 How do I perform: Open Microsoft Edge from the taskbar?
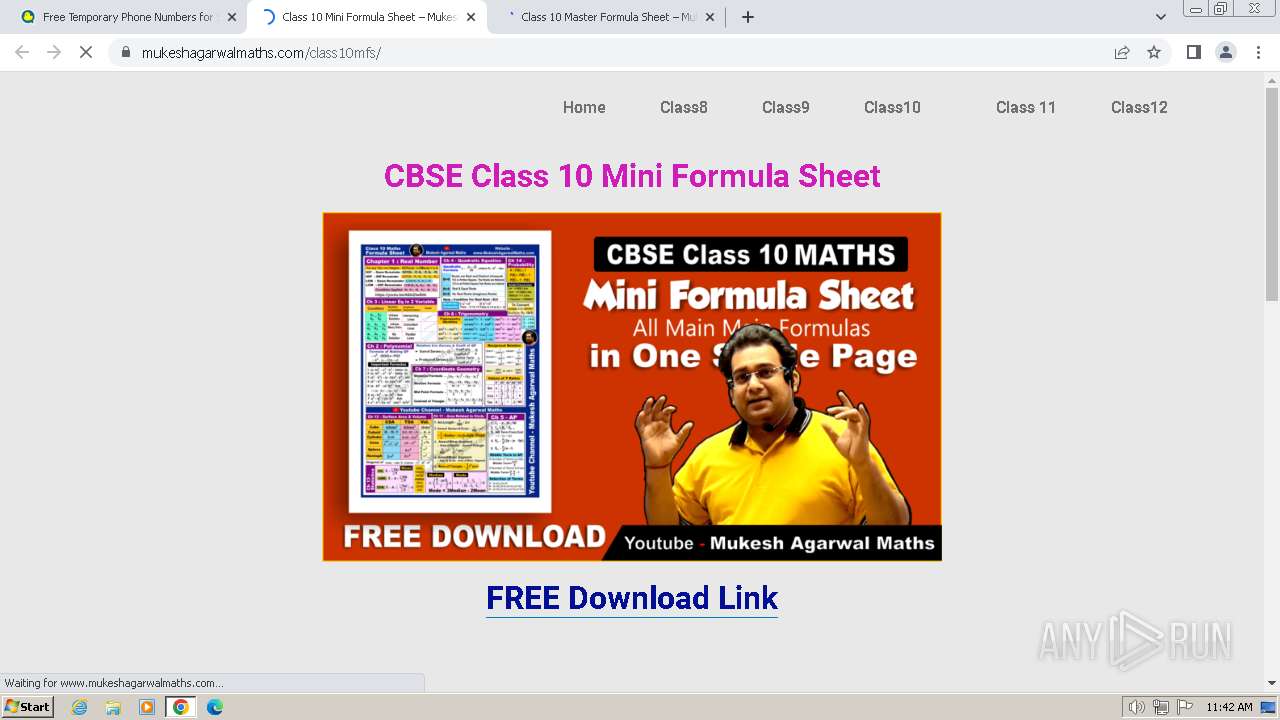tap(215, 707)
